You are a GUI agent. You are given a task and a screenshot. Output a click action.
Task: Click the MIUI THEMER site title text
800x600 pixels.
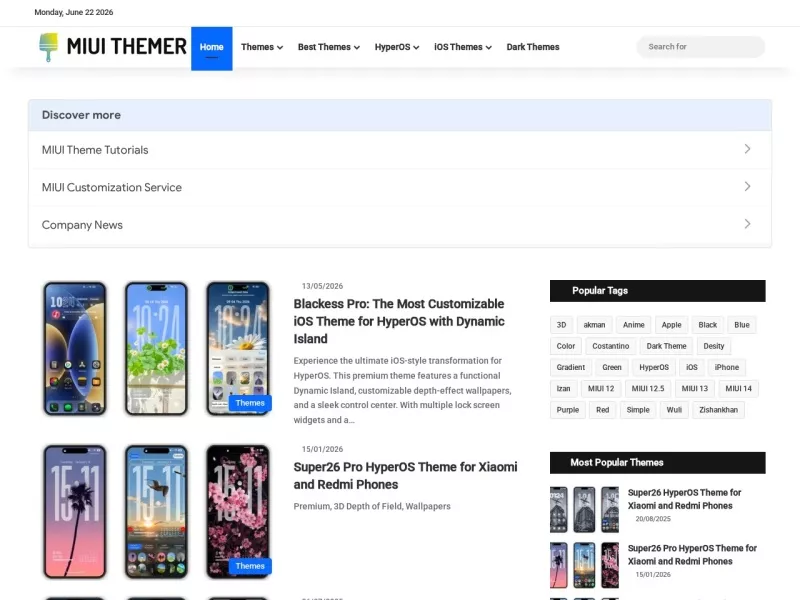127,46
